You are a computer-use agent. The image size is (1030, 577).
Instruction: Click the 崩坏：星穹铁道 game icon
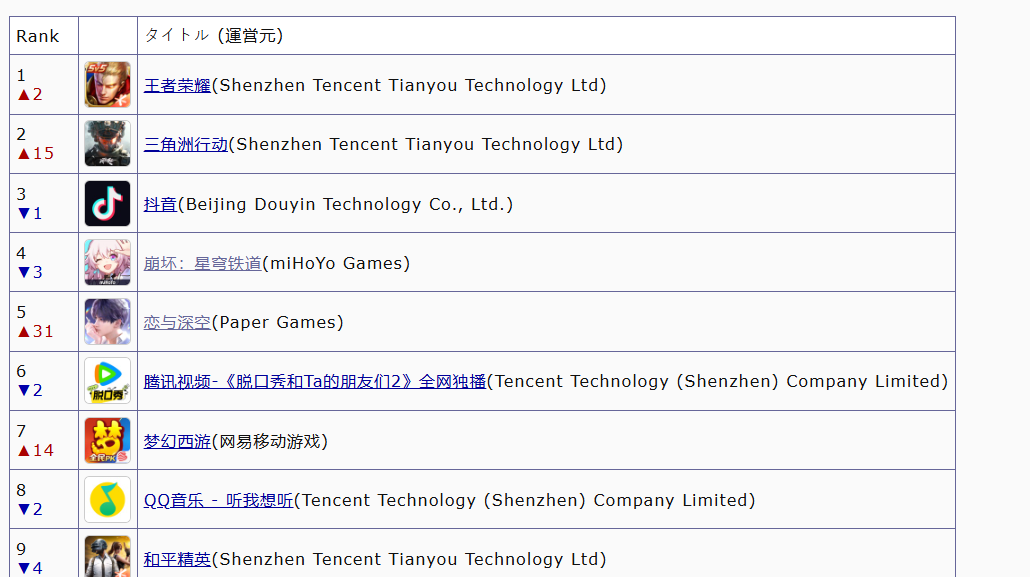[x=108, y=262]
